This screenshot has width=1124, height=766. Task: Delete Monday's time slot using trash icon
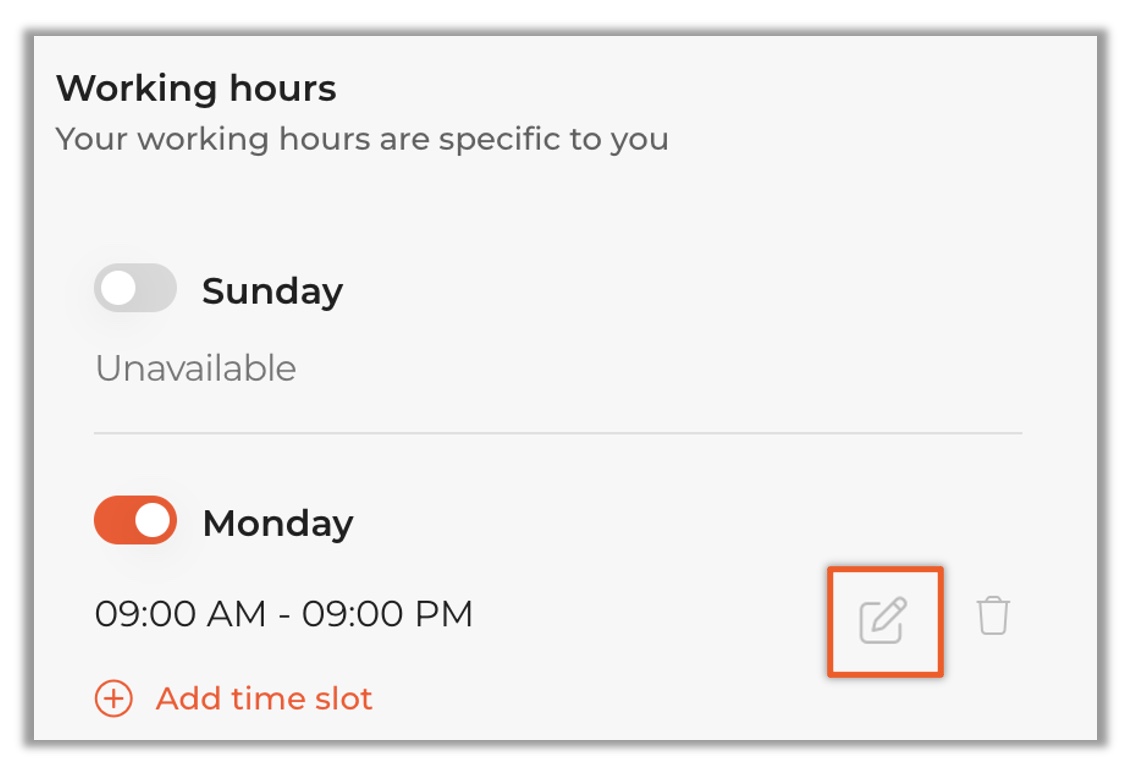click(x=993, y=616)
